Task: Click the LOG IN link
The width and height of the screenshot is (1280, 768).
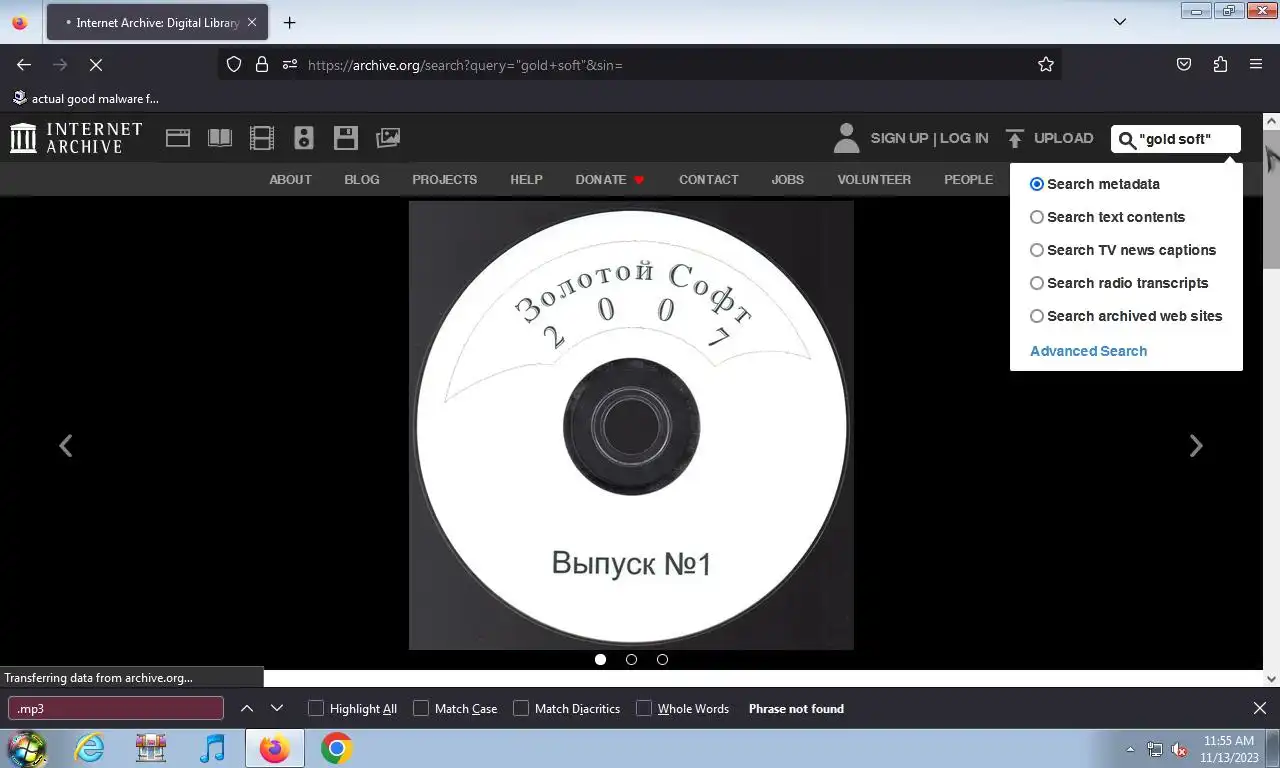Action: click(964, 138)
